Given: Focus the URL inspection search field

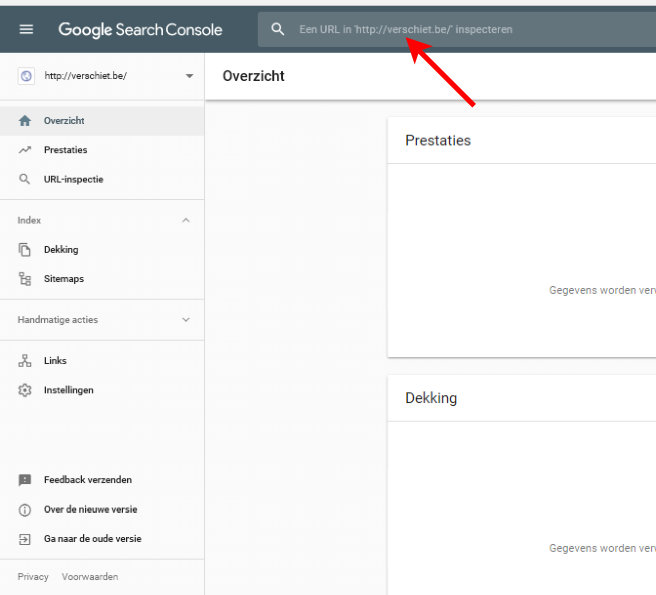Looking at the screenshot, I should point(457,29).
